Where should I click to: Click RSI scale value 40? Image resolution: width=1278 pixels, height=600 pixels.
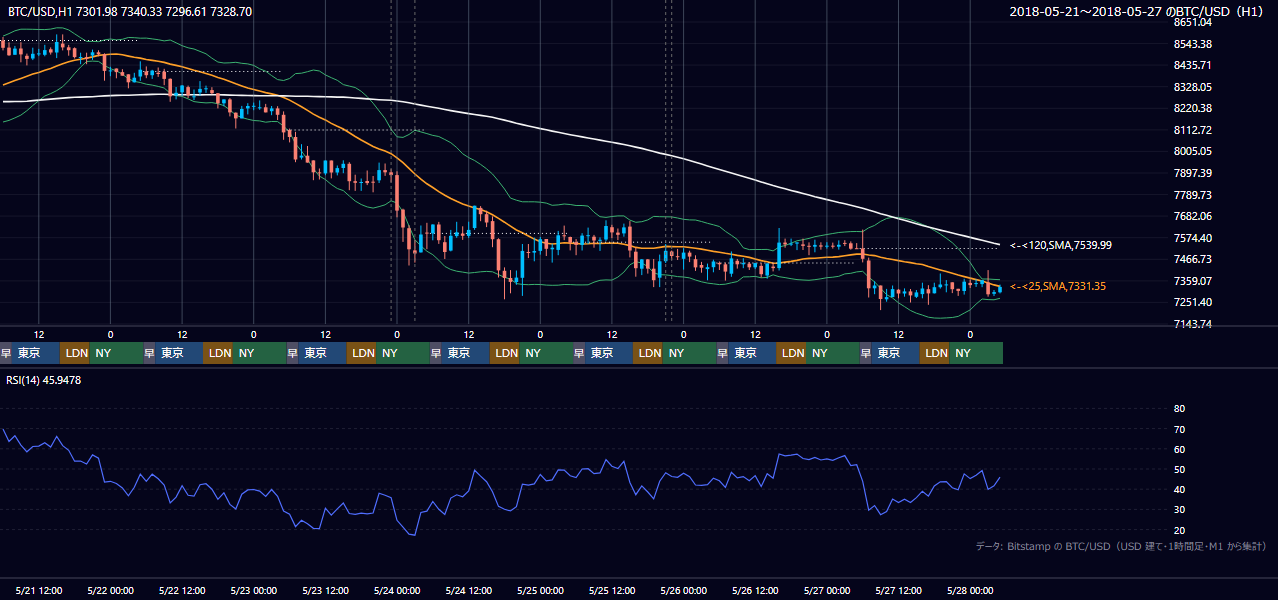click(x=1179, y=490)
